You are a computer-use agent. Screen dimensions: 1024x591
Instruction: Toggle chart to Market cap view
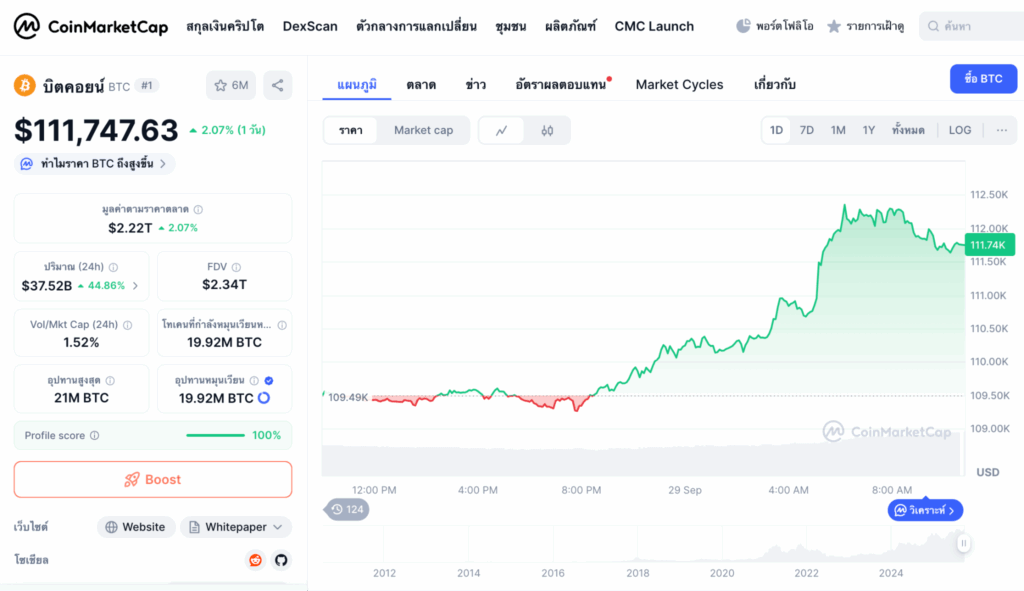coord(423,130)
